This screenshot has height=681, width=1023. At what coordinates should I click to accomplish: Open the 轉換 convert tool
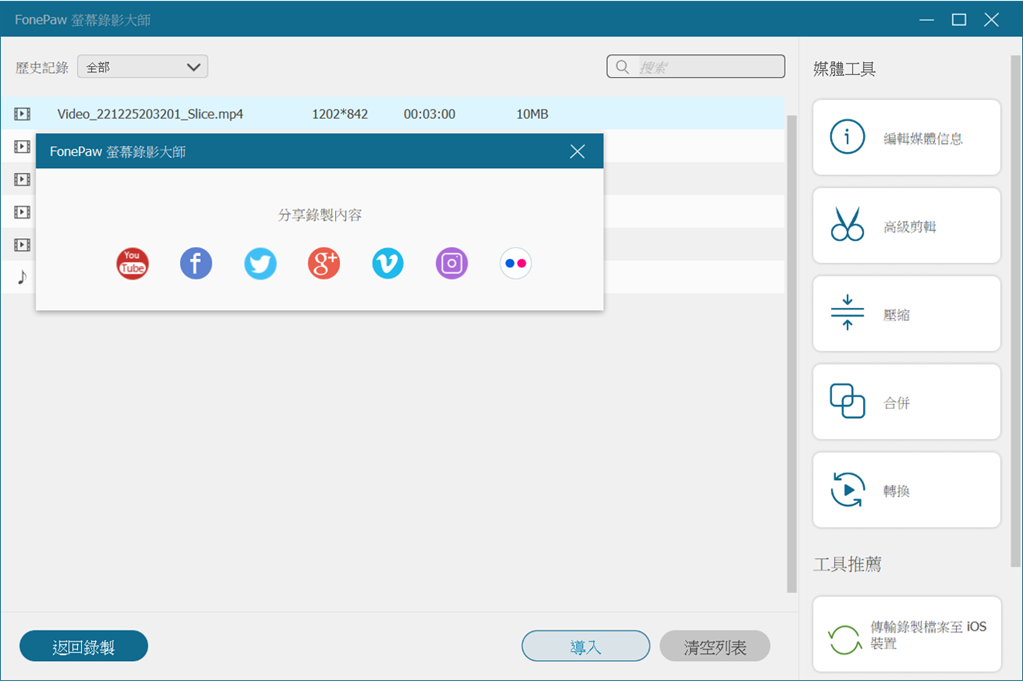click(906, 490)
